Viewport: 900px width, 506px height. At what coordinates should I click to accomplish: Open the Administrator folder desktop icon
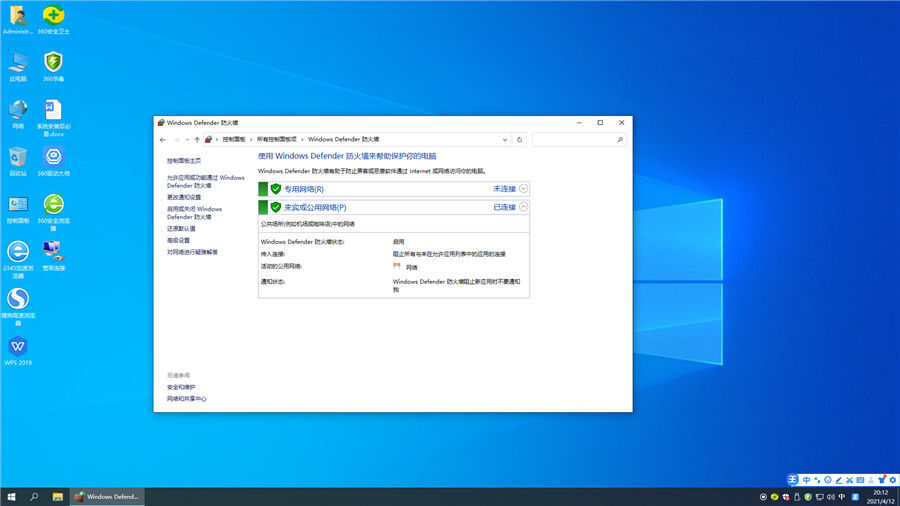(18, 20)
